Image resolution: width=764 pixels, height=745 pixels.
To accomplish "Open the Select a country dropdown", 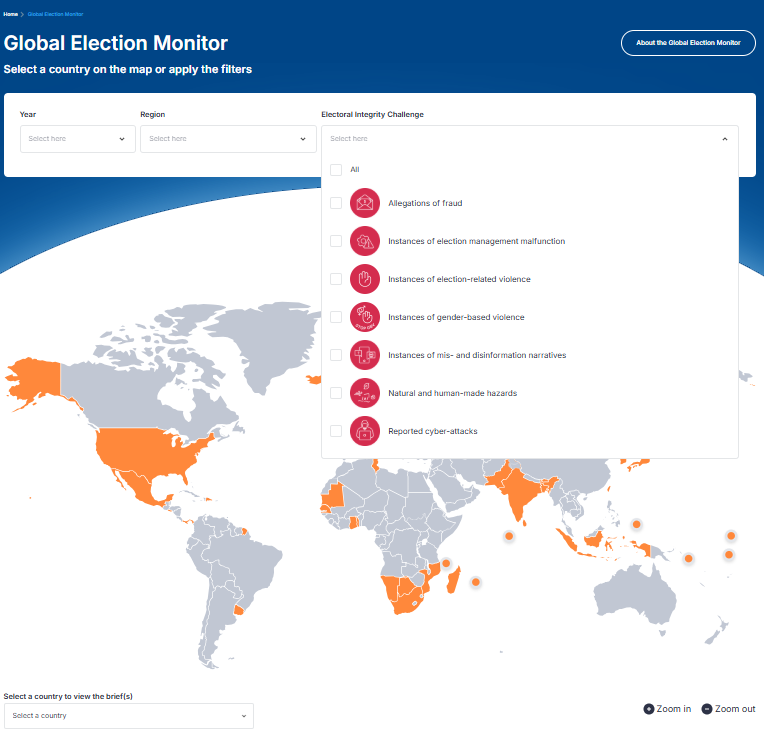I will [129, 716].
